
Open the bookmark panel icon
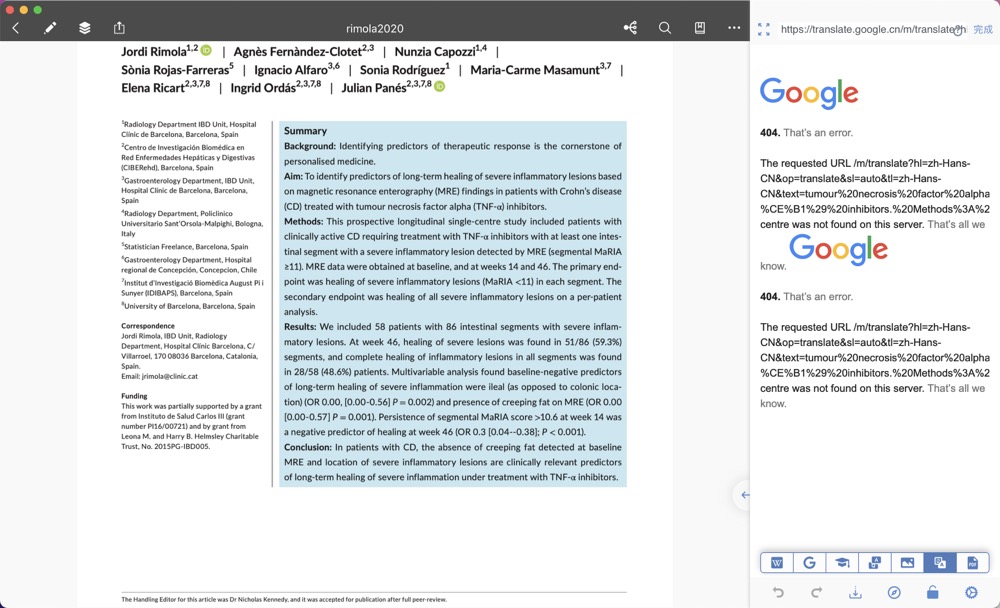point(700,27)
